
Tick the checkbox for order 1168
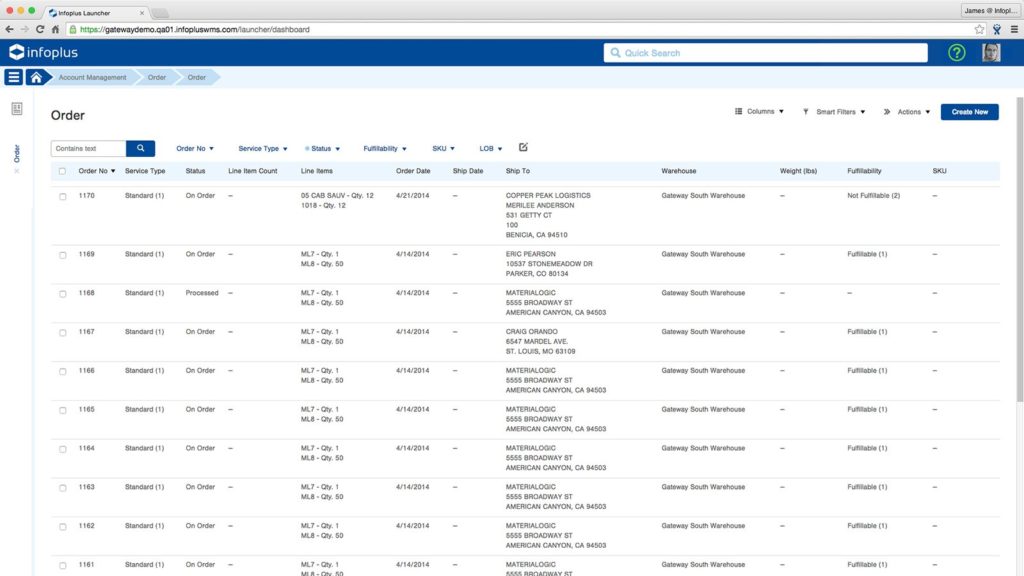click(x=62, y=294)
